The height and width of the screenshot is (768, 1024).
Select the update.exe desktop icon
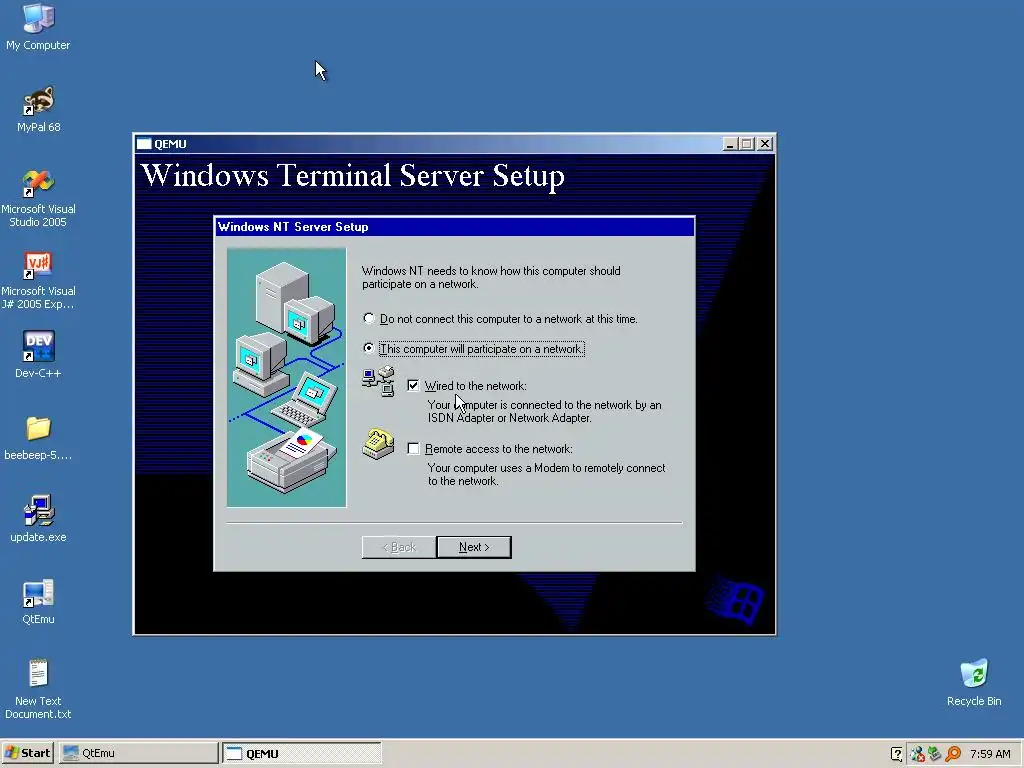38,519
